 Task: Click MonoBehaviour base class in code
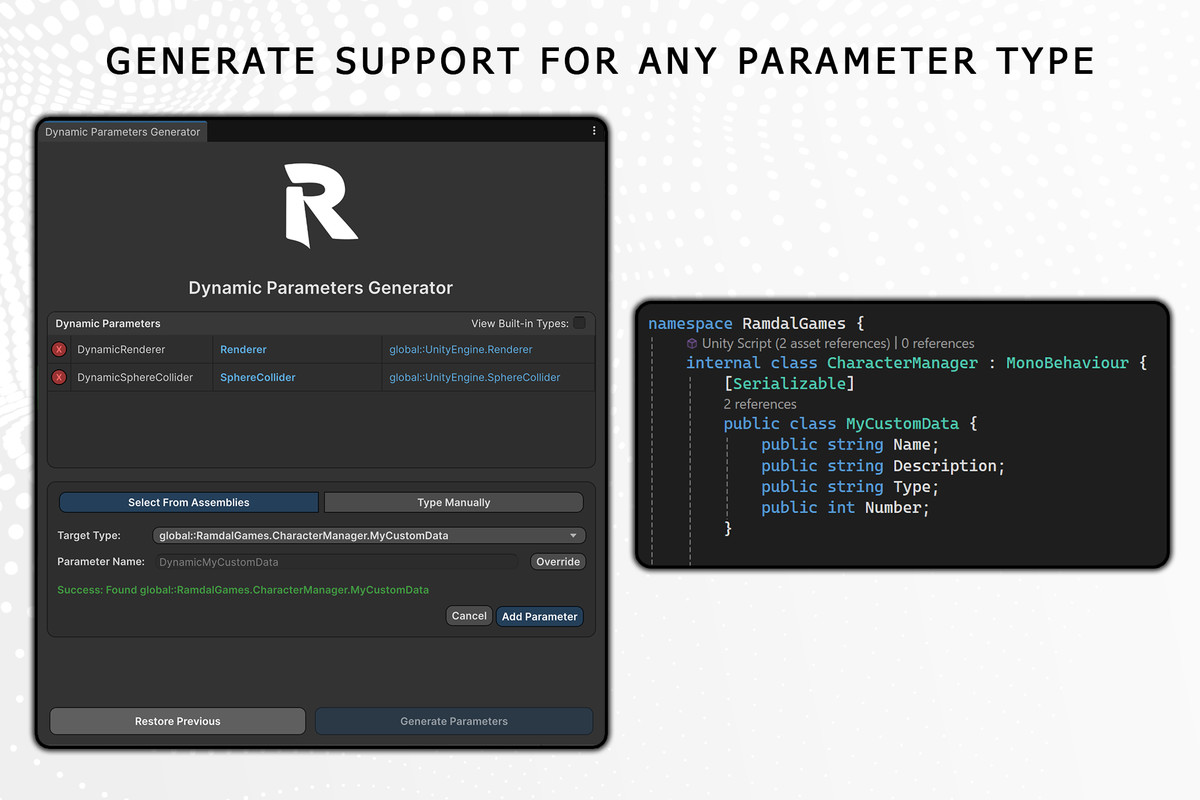click(1067, 363)
